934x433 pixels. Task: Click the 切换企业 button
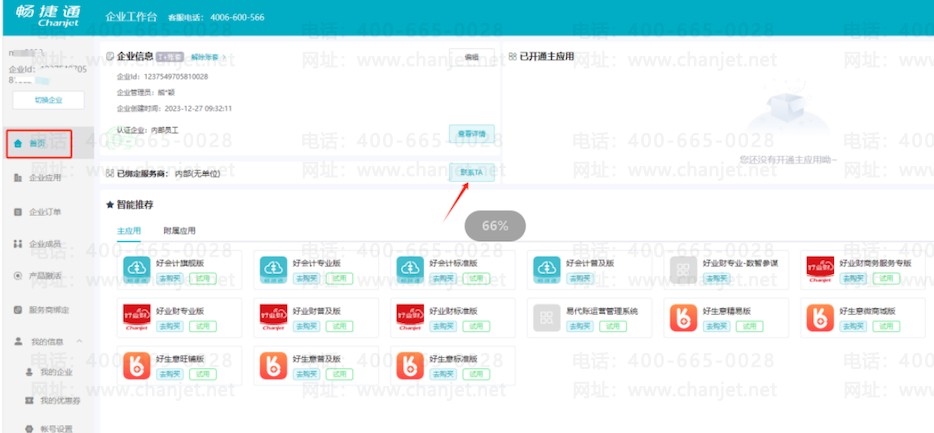48,100
